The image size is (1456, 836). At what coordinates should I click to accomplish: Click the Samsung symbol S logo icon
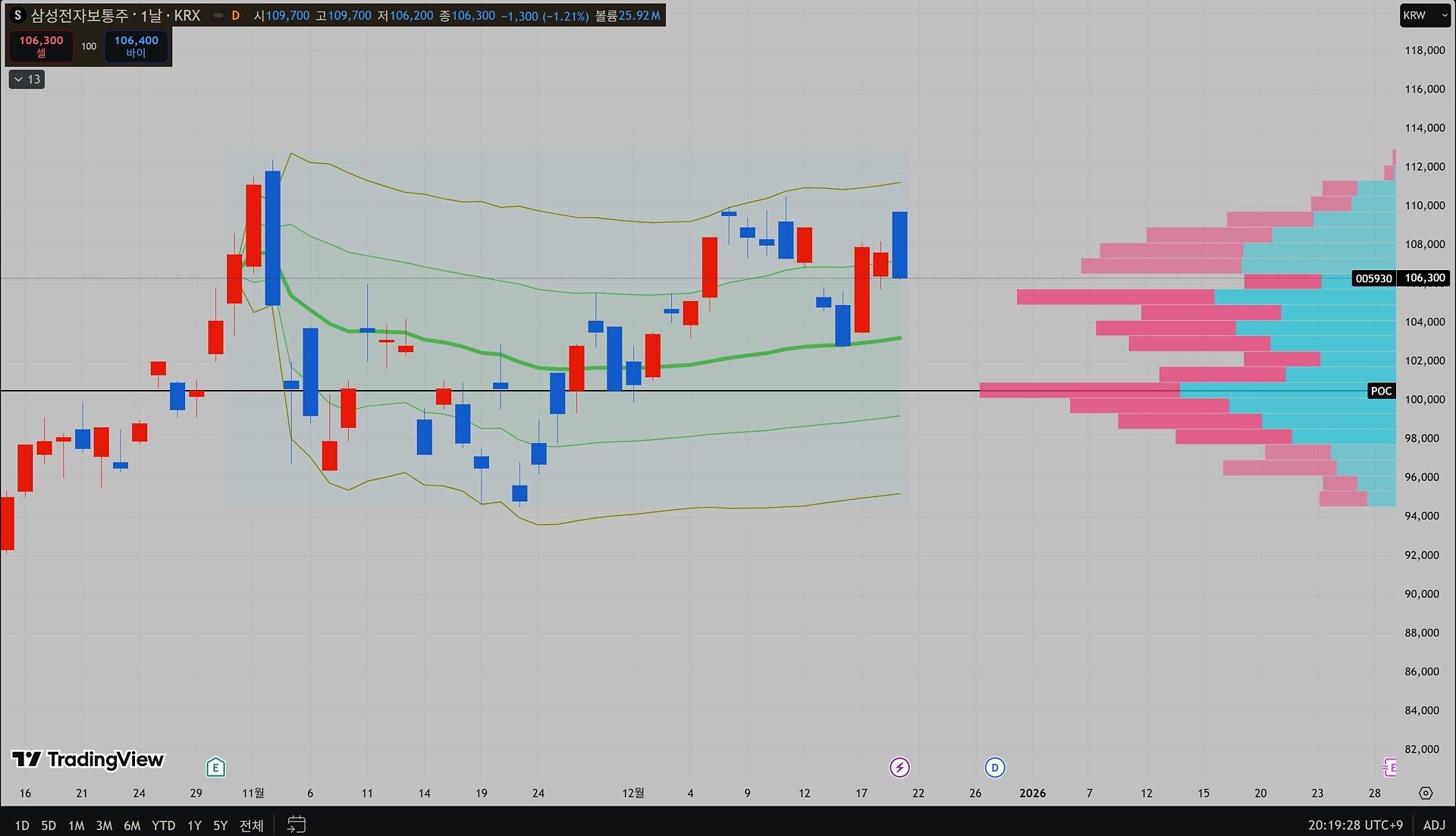tap(17, 15)
